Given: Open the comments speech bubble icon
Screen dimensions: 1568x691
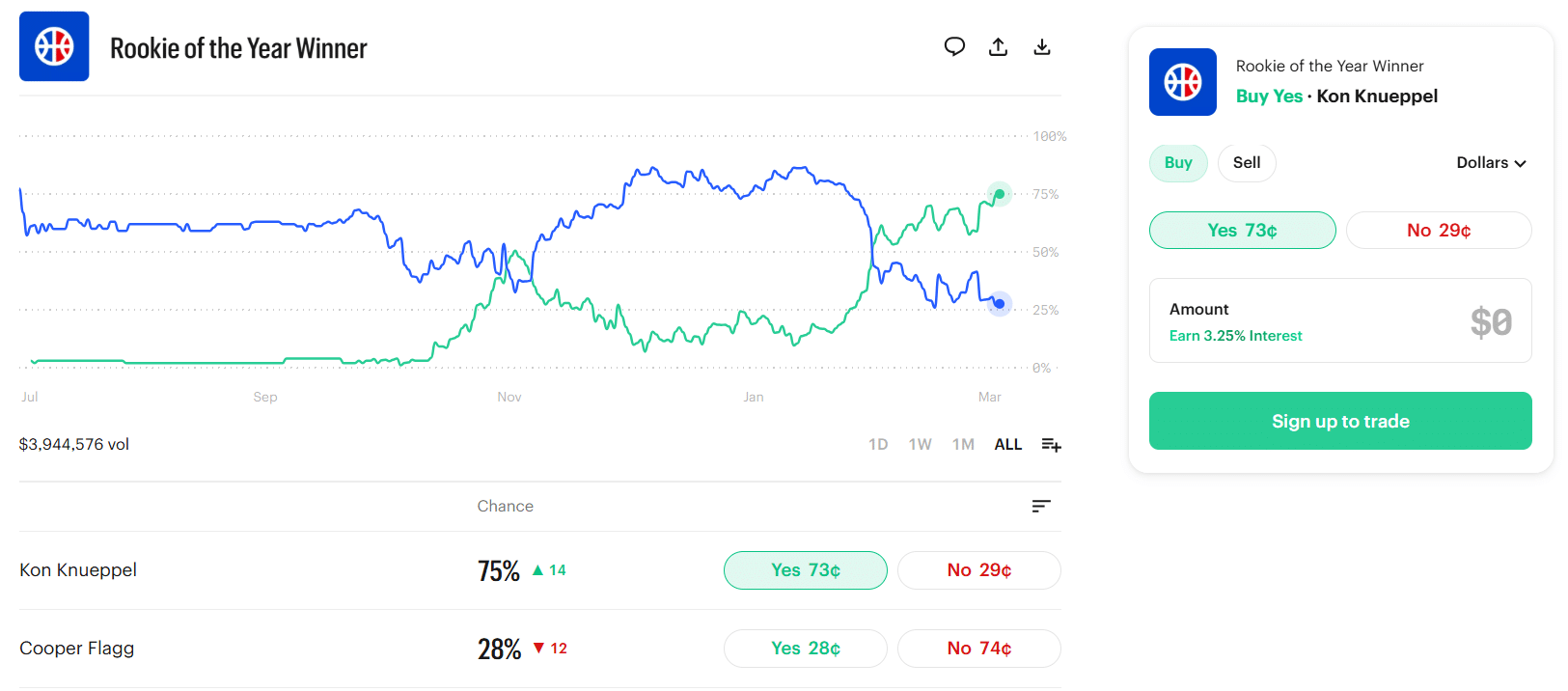Looking at the screenshot, I should 954,46.
